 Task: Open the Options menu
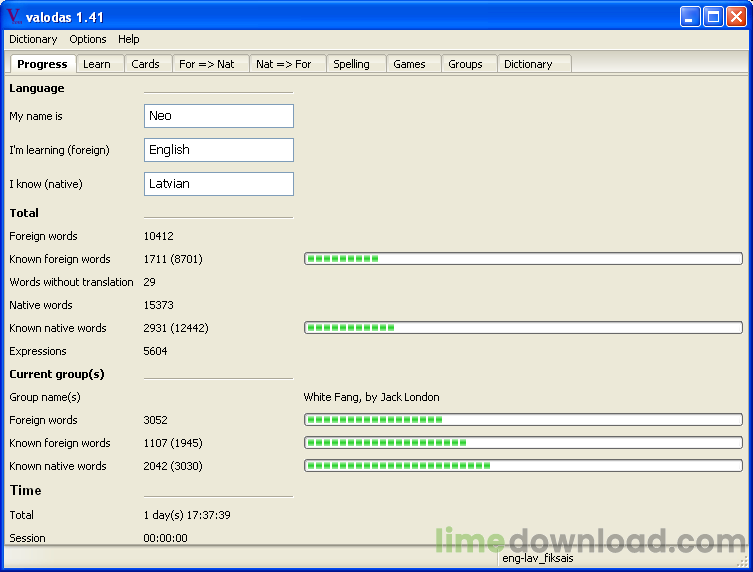click(x=88, y=39)
